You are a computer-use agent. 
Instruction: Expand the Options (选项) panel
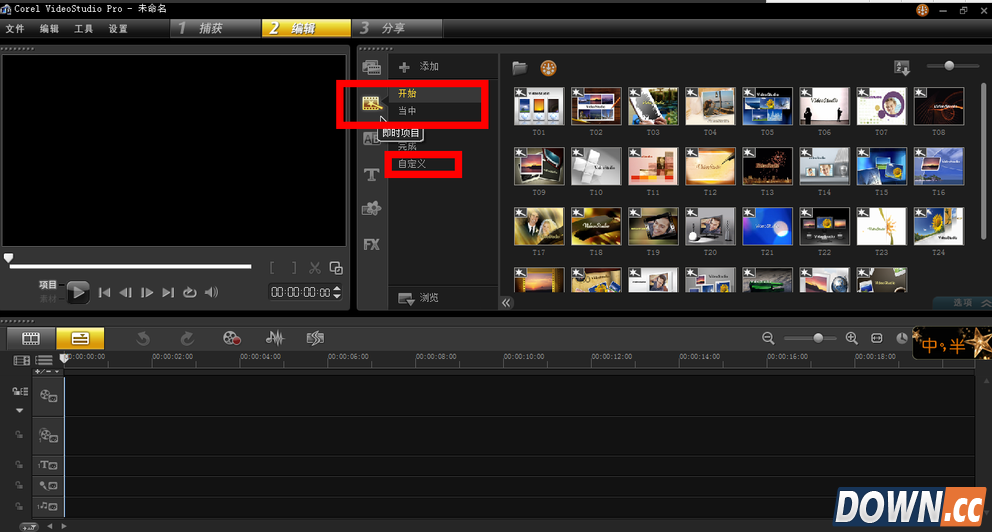point(960,302)
